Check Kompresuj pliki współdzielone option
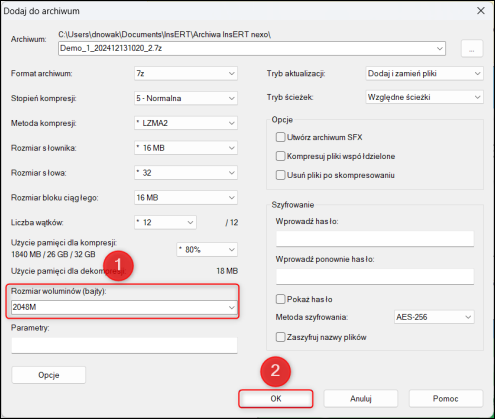 tap(280, 156)
